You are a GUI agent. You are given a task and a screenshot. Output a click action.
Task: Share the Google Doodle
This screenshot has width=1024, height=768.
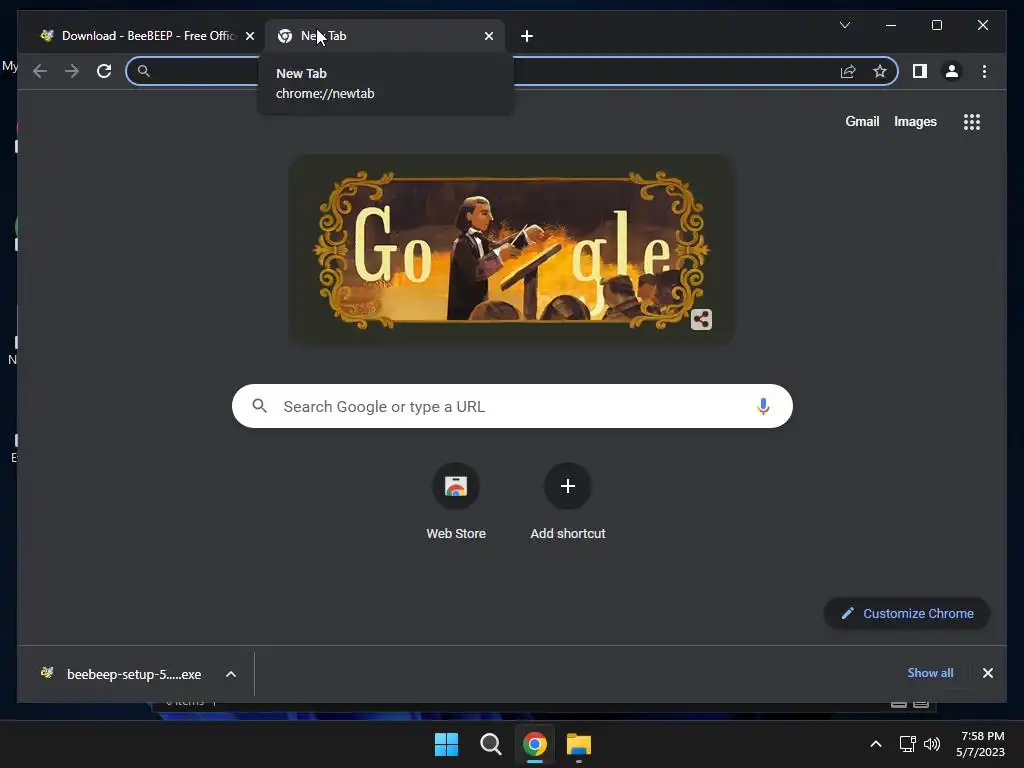coord(701,319)
